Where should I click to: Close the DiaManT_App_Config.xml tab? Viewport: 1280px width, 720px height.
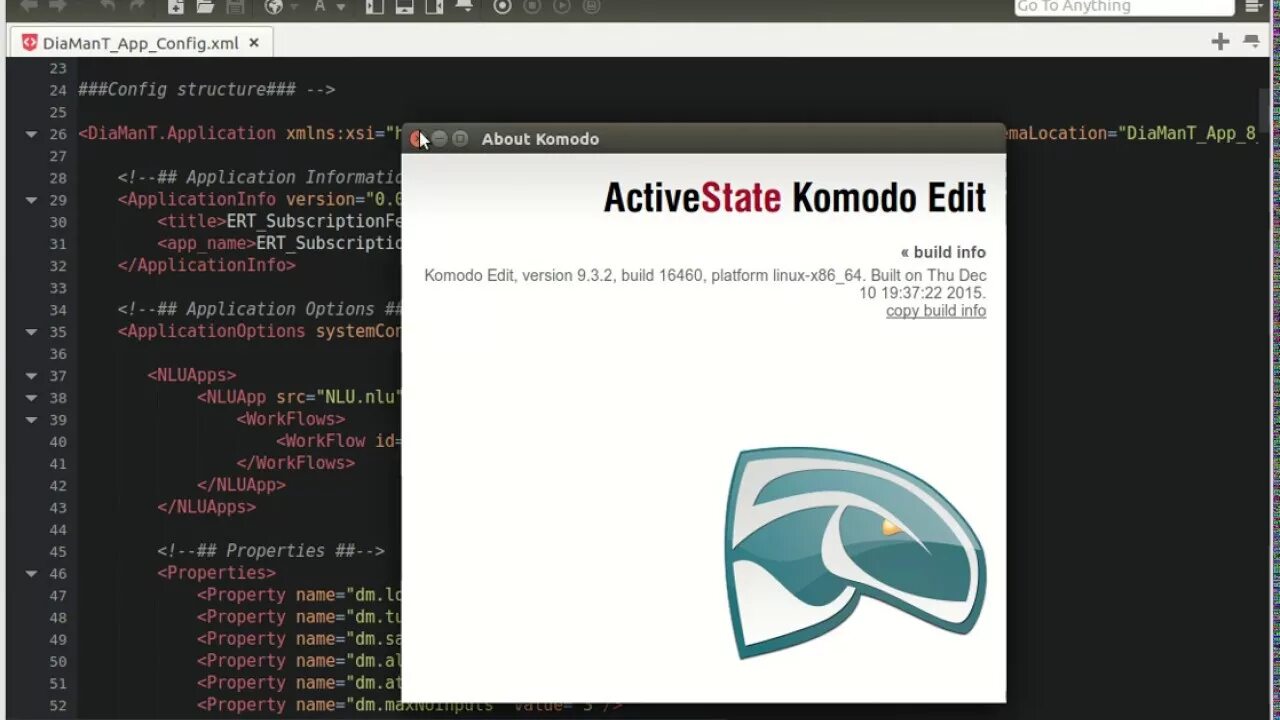coord(254,43)
